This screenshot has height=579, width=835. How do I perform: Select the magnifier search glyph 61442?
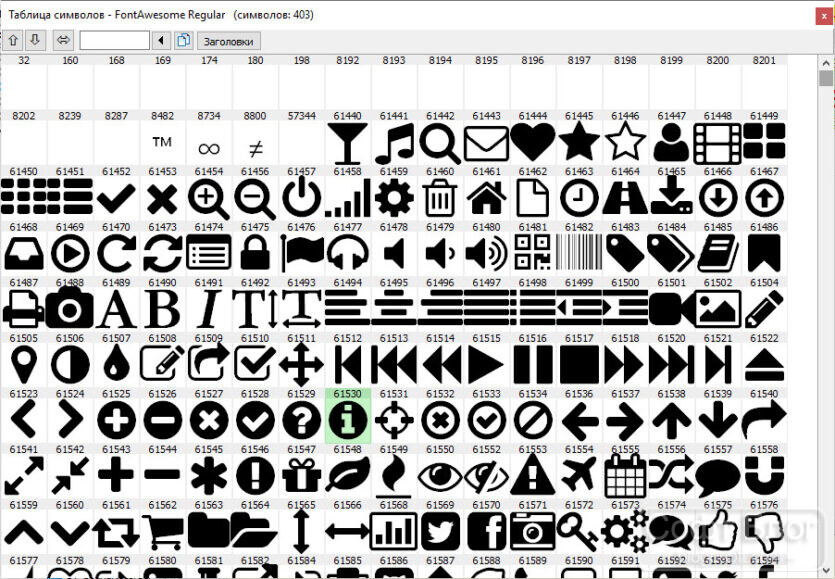[x=440, y=143]
